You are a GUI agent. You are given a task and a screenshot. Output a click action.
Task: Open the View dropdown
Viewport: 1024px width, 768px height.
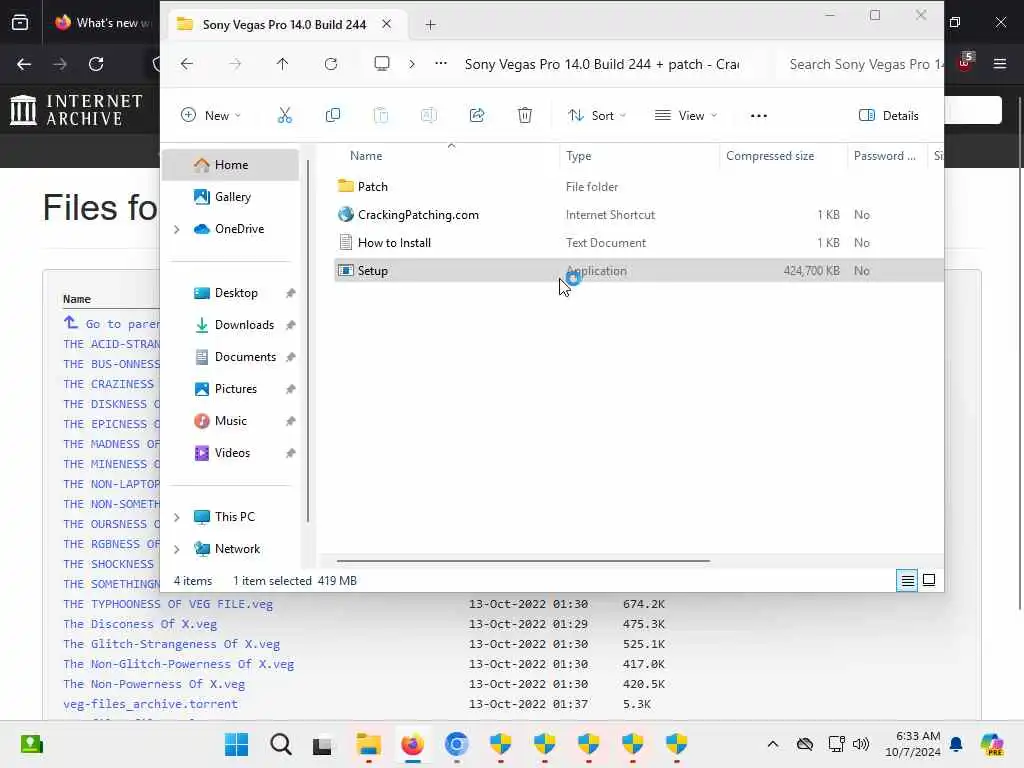tap(686, 116)
